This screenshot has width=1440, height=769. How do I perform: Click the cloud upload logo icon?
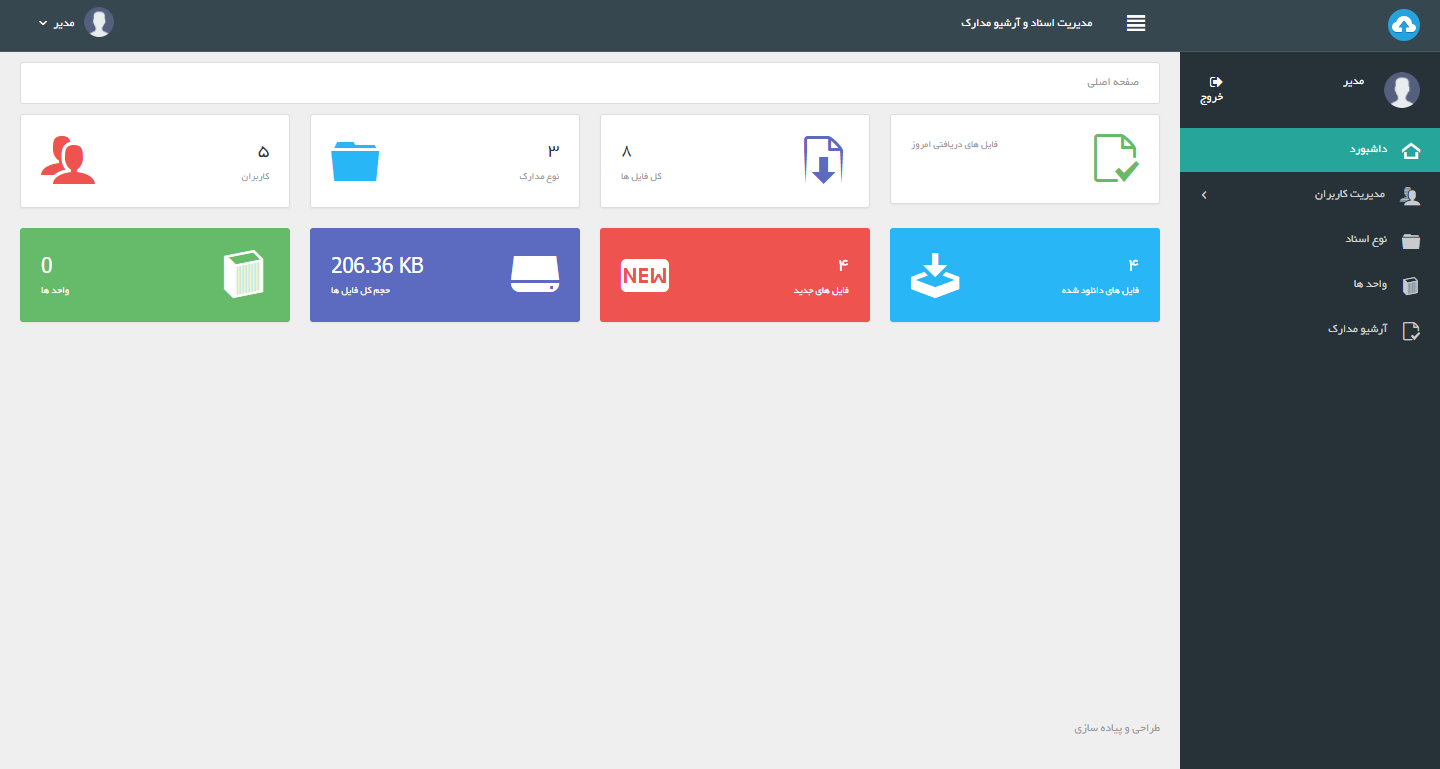point(1404,25)
